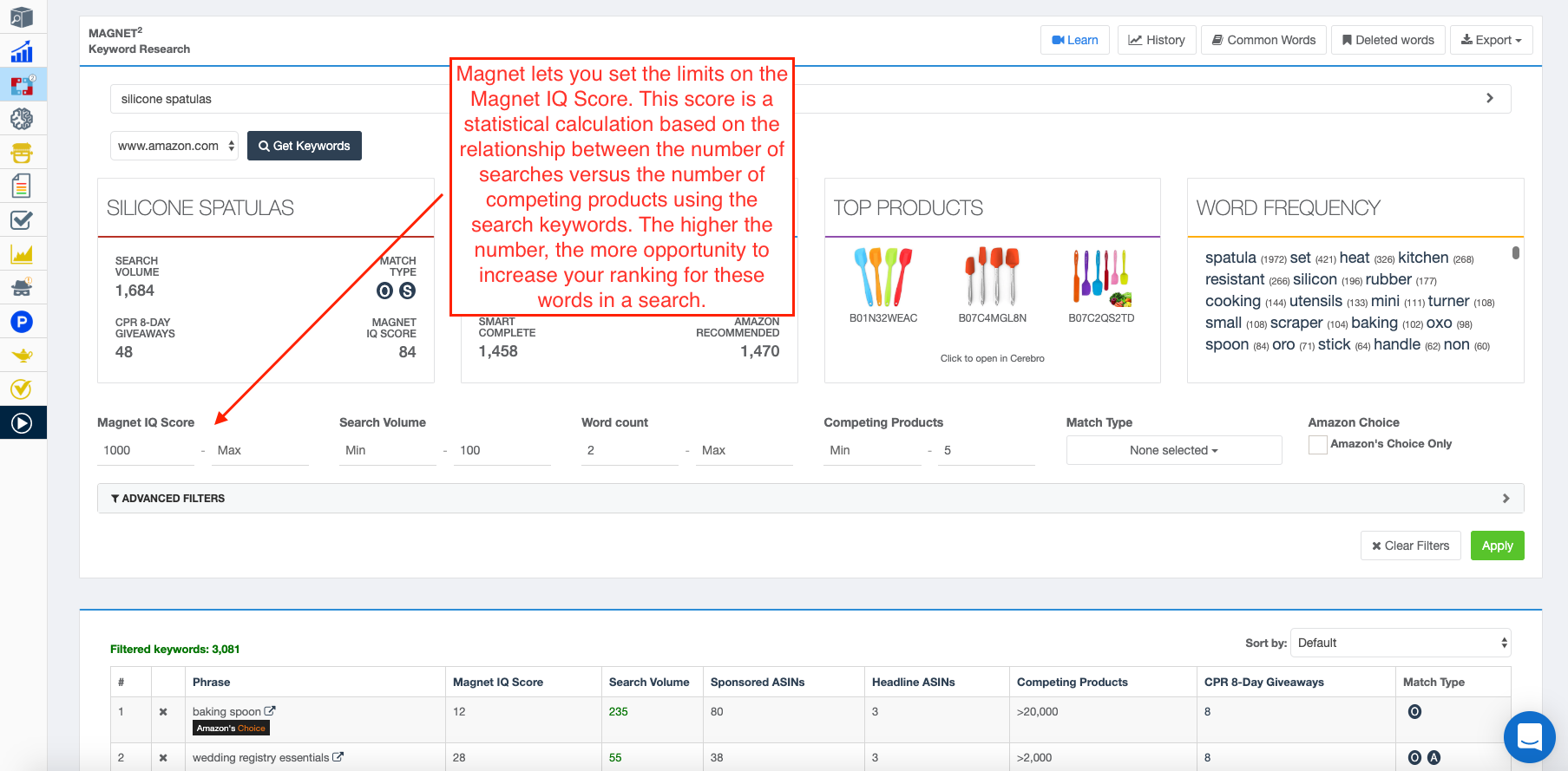This screenshot has height=771, width=1568.
Task: Open Common Words list
Action: click(x=1263, y=40)
